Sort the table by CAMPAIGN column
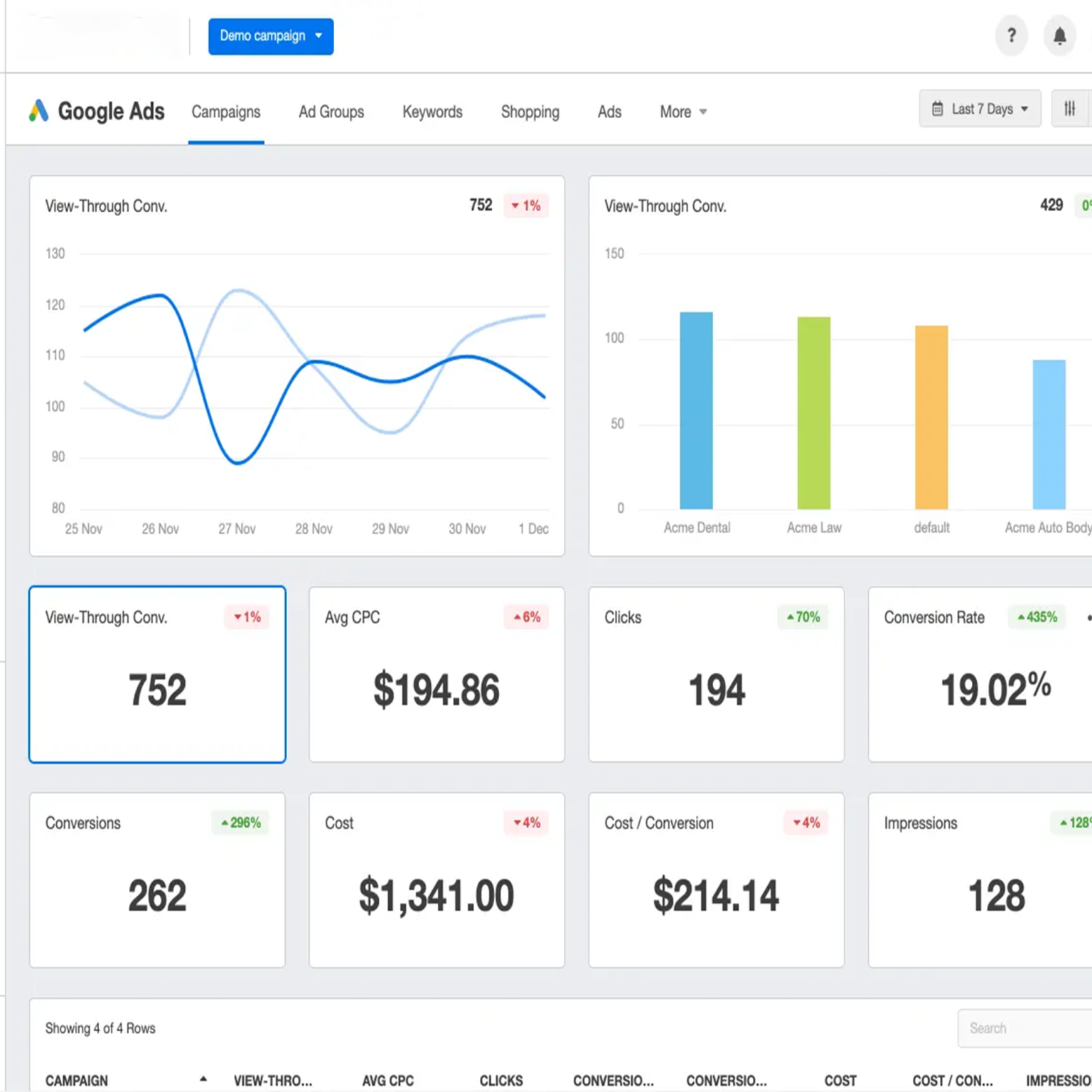1092x1092 pixels. (x=76, y=1080)
